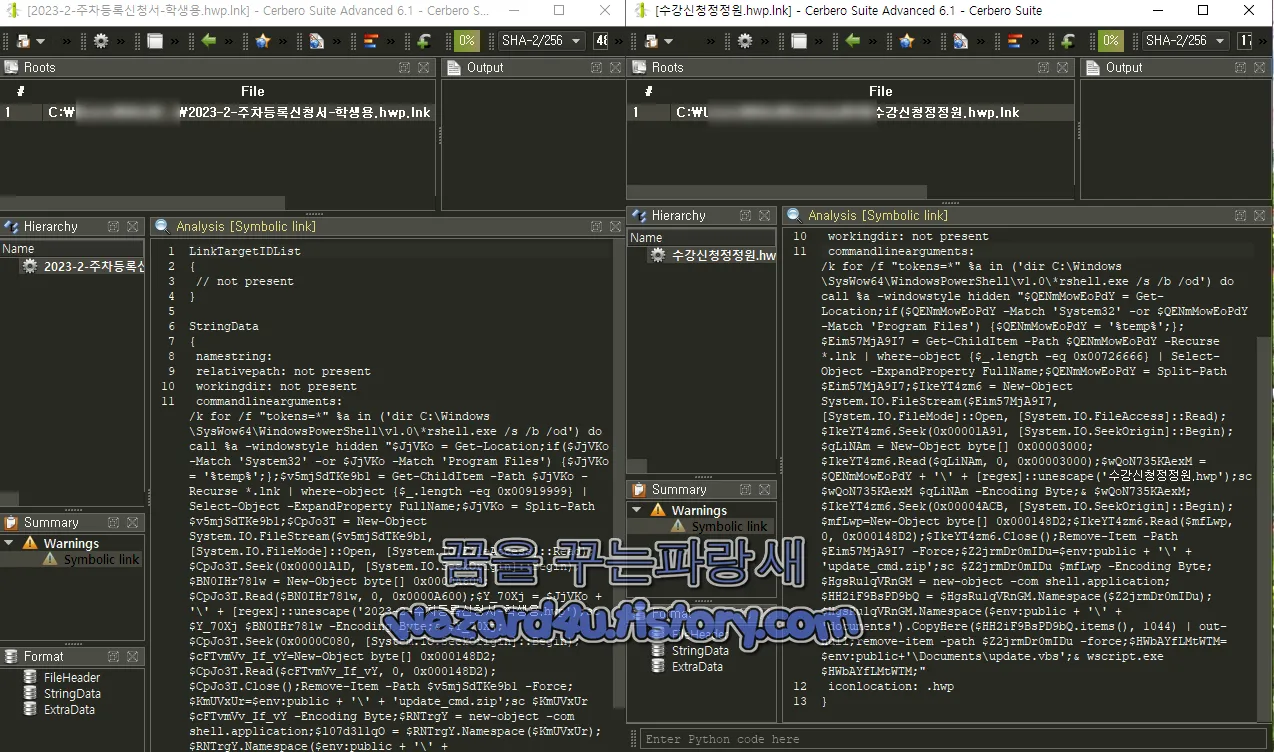1274x752 pixels.
Task: Toggle the 0% indicator in right toolbar
Action: pos(1110,41)
